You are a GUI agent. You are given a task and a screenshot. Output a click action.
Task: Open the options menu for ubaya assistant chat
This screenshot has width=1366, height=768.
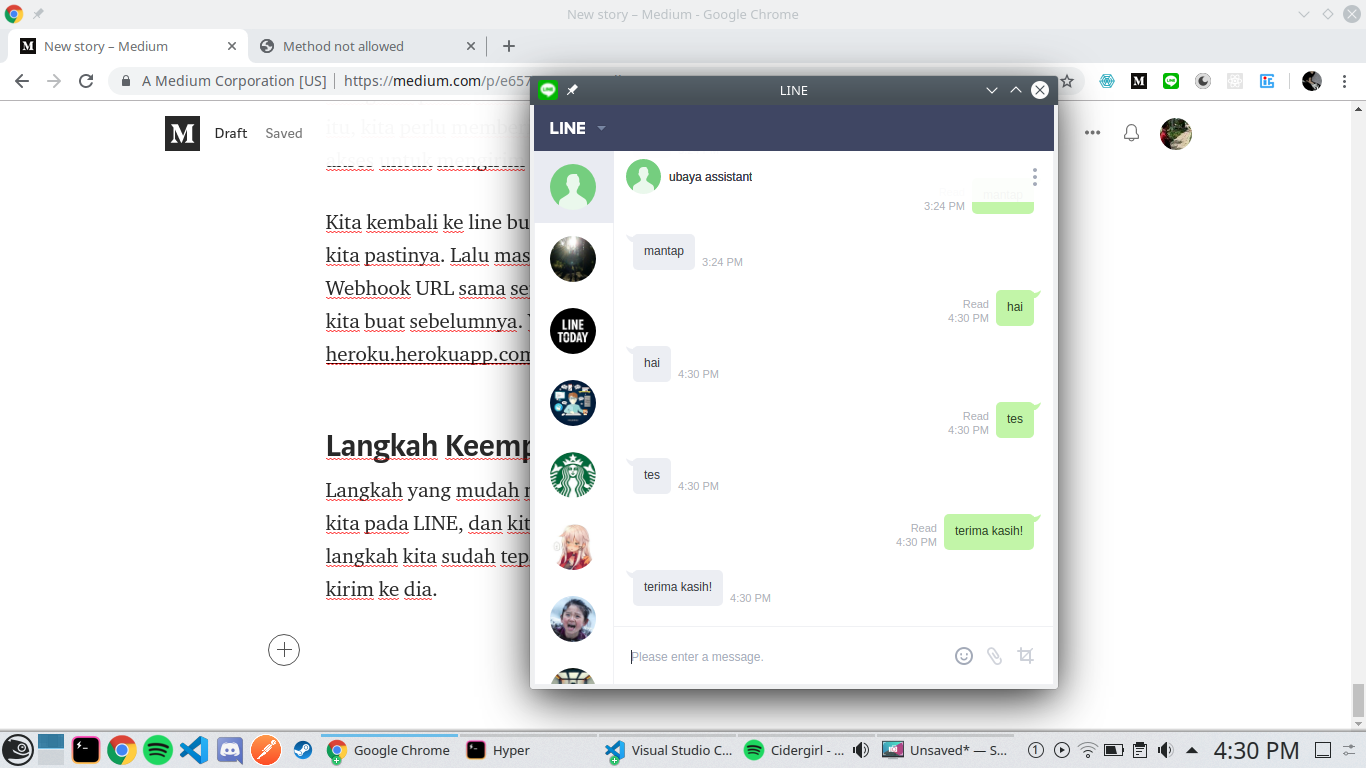(1035, 177)
